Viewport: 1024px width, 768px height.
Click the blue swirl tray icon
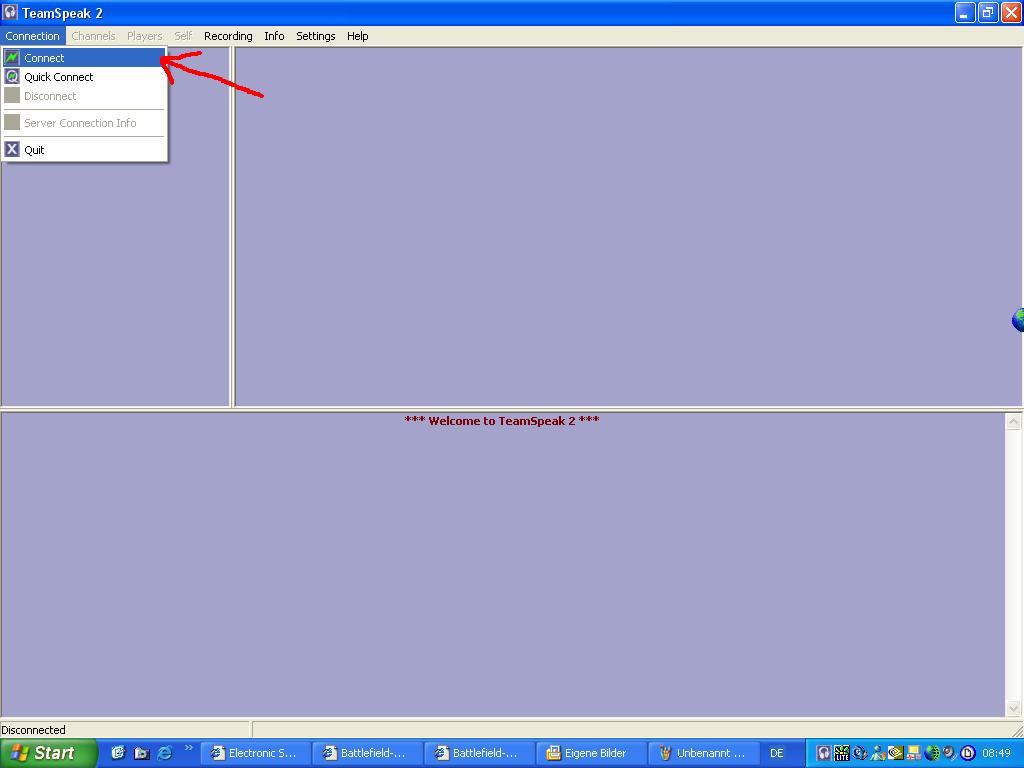860,753
